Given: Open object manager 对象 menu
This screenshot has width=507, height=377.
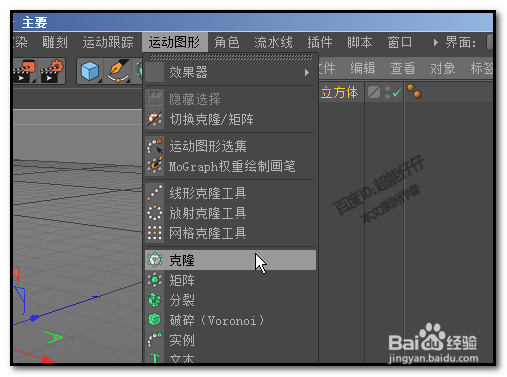Looking at the screenshot, I should click(x=443, y=68).
